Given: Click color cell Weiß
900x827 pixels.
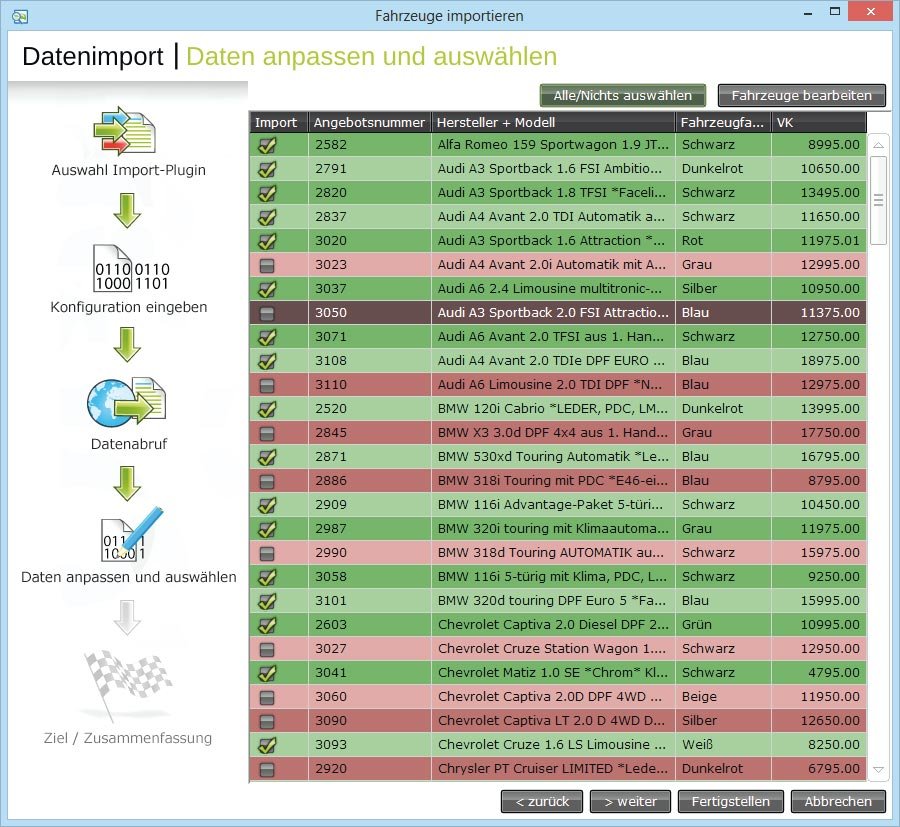Looking at the screenshot, I should click(723, 744).
